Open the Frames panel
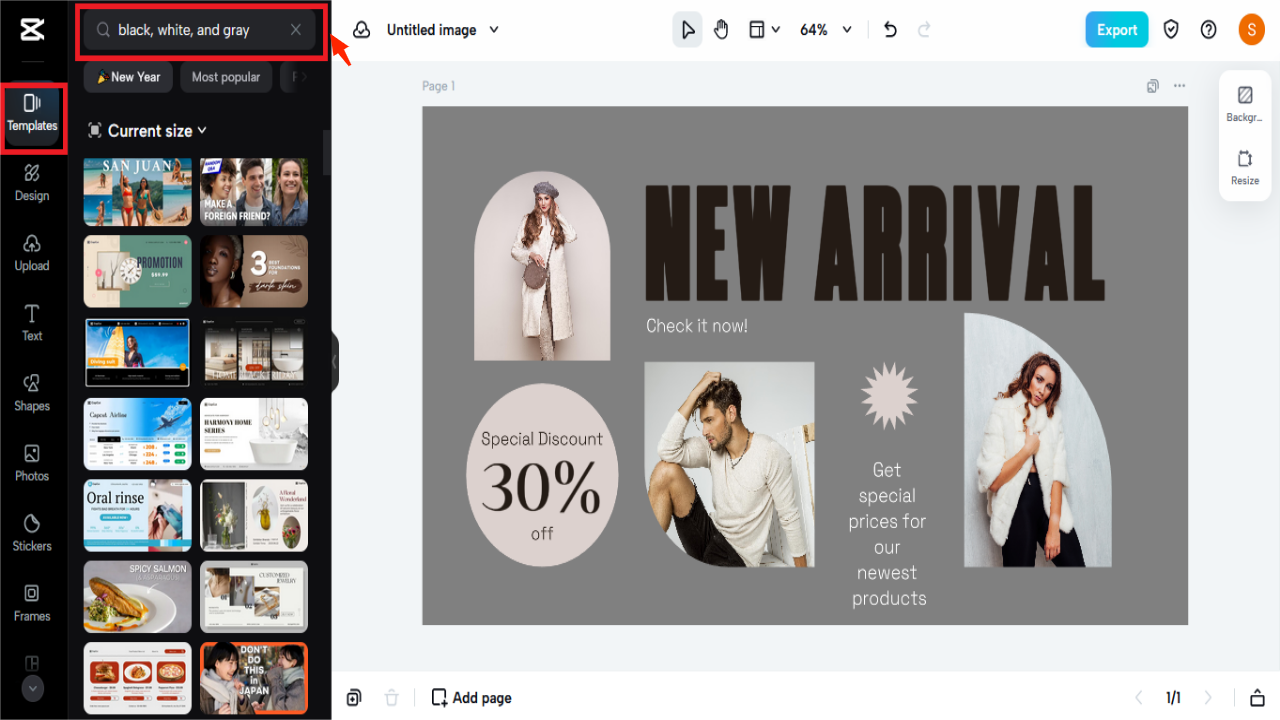The width and height of the screenshot is (1280, 720). click(x=32, y=602)
